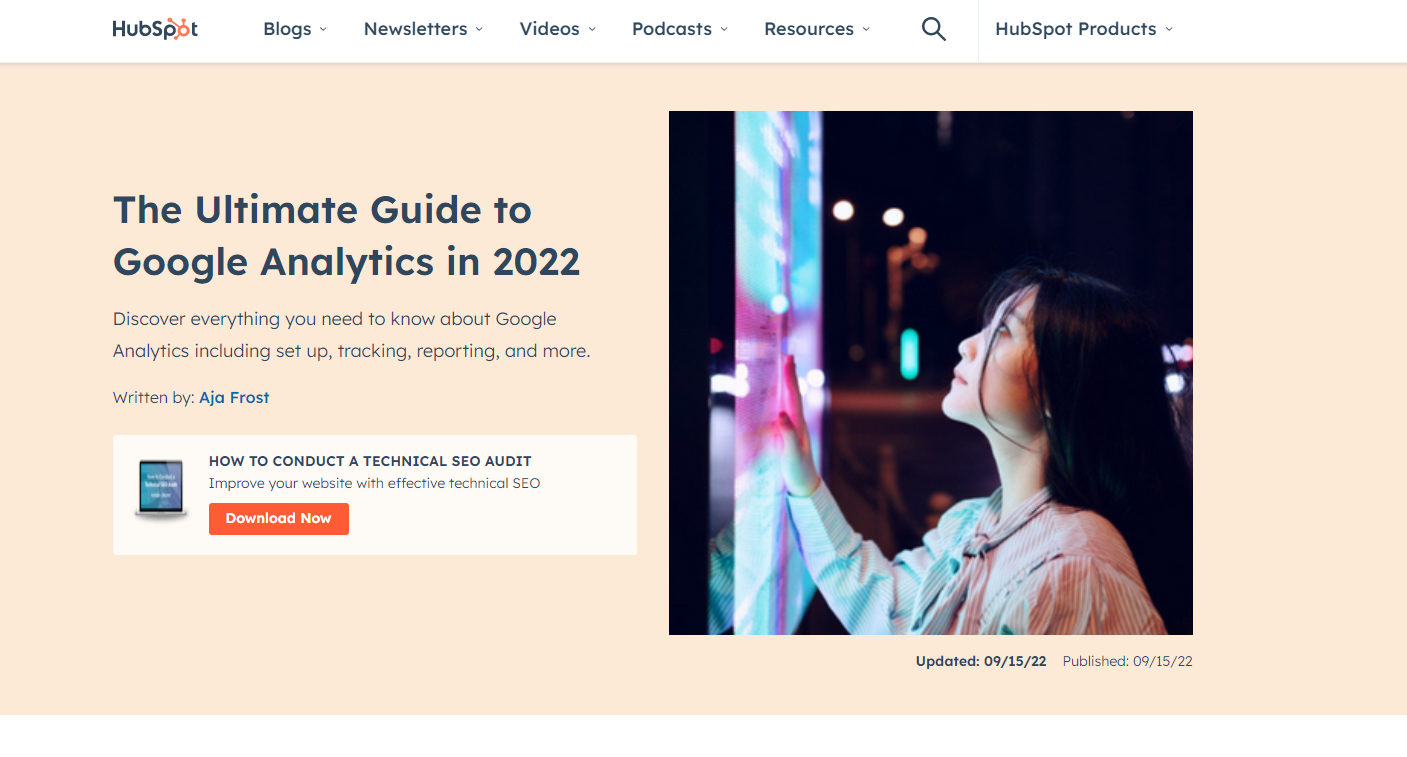Click the 'Updated: 09/15/22' date
Viewport: 1407px width, 757px height.
[981, 662]
